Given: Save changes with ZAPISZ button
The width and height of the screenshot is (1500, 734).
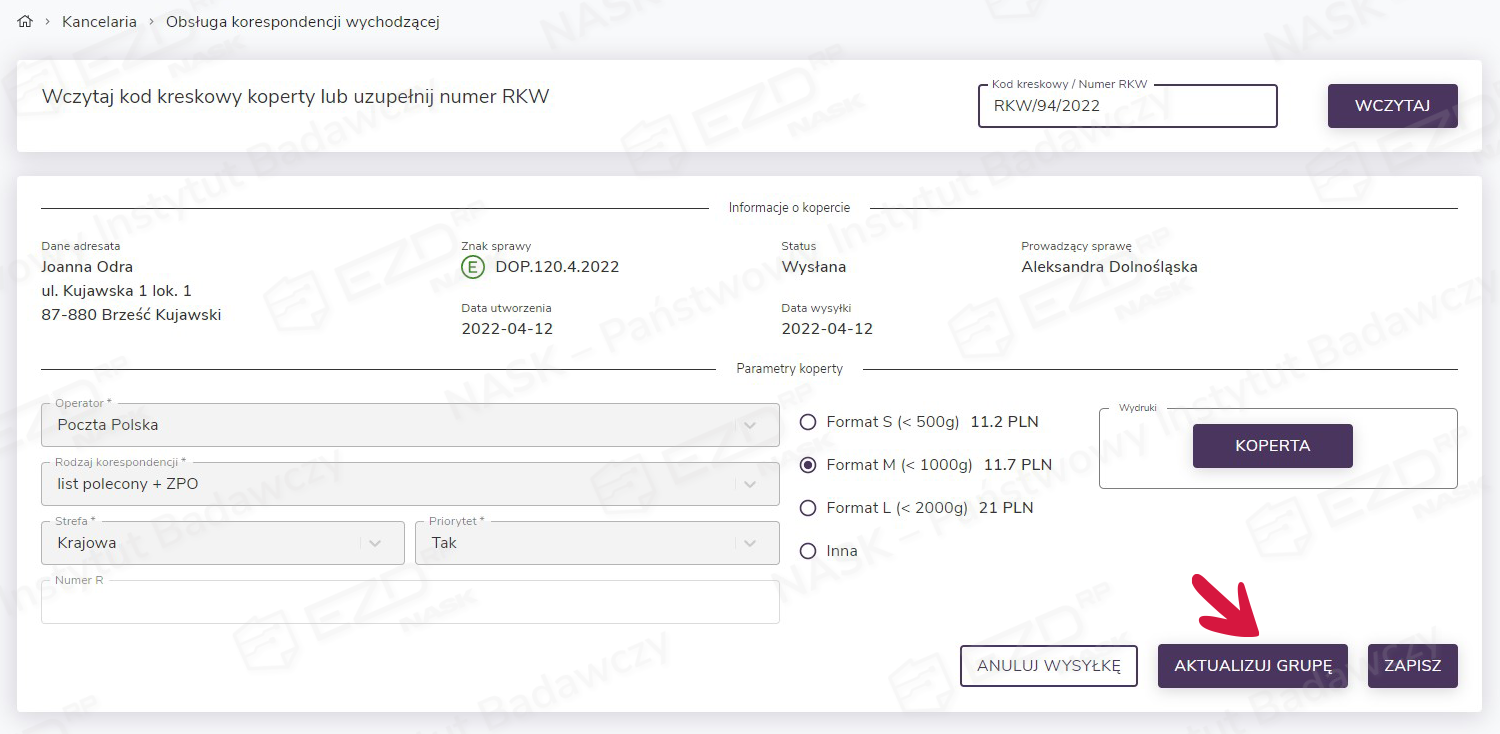Looking at the screenshot, I should pos(1412,666).
